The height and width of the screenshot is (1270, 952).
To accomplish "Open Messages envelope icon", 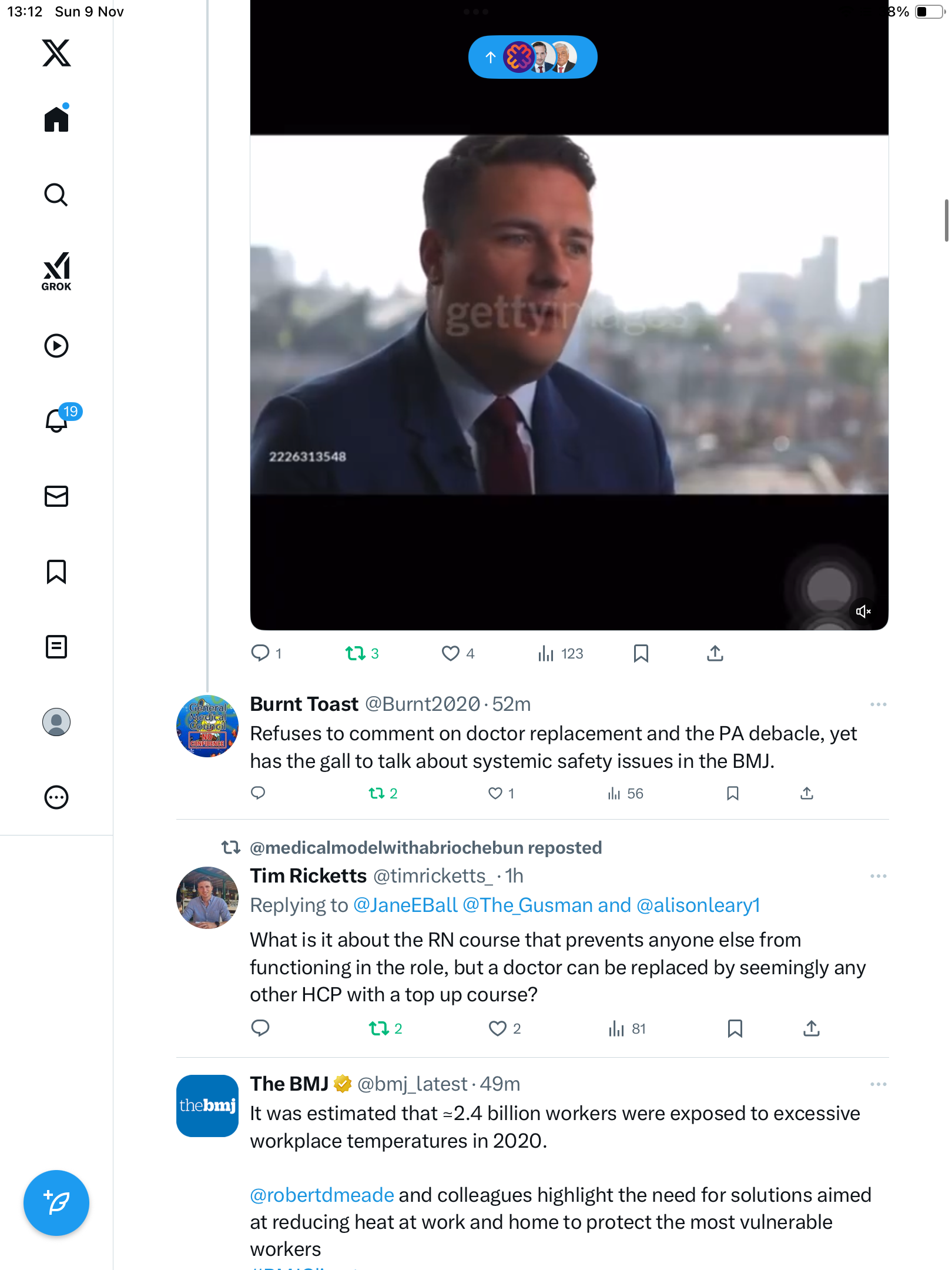I will click(x=56, y=496).
